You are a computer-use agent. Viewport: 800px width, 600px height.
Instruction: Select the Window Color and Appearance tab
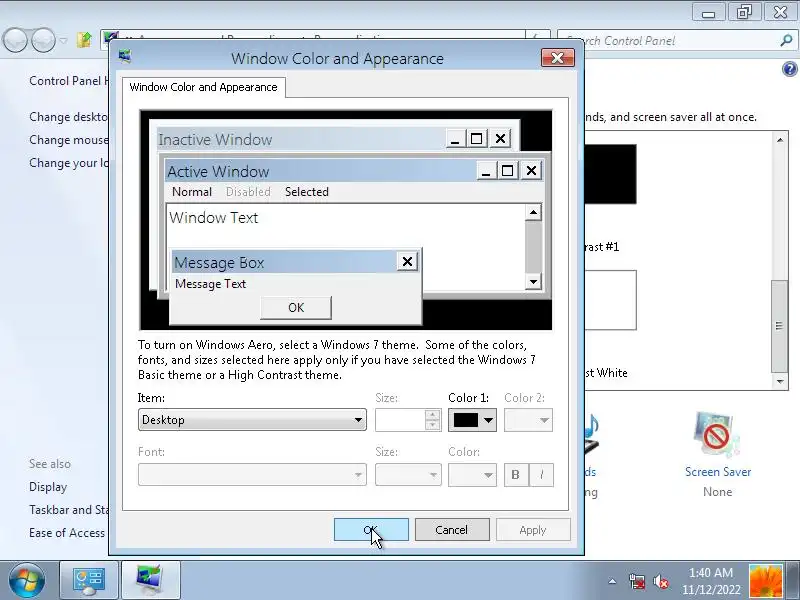click(x=203, y=87)
